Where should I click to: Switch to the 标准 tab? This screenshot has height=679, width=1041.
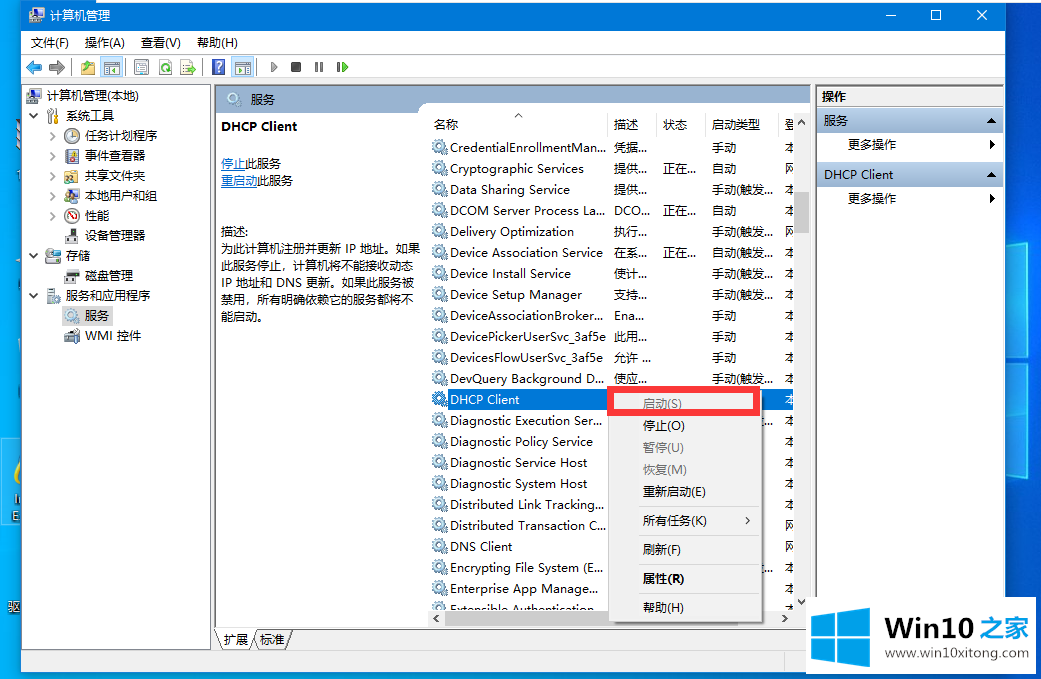[x=272, y=640]
